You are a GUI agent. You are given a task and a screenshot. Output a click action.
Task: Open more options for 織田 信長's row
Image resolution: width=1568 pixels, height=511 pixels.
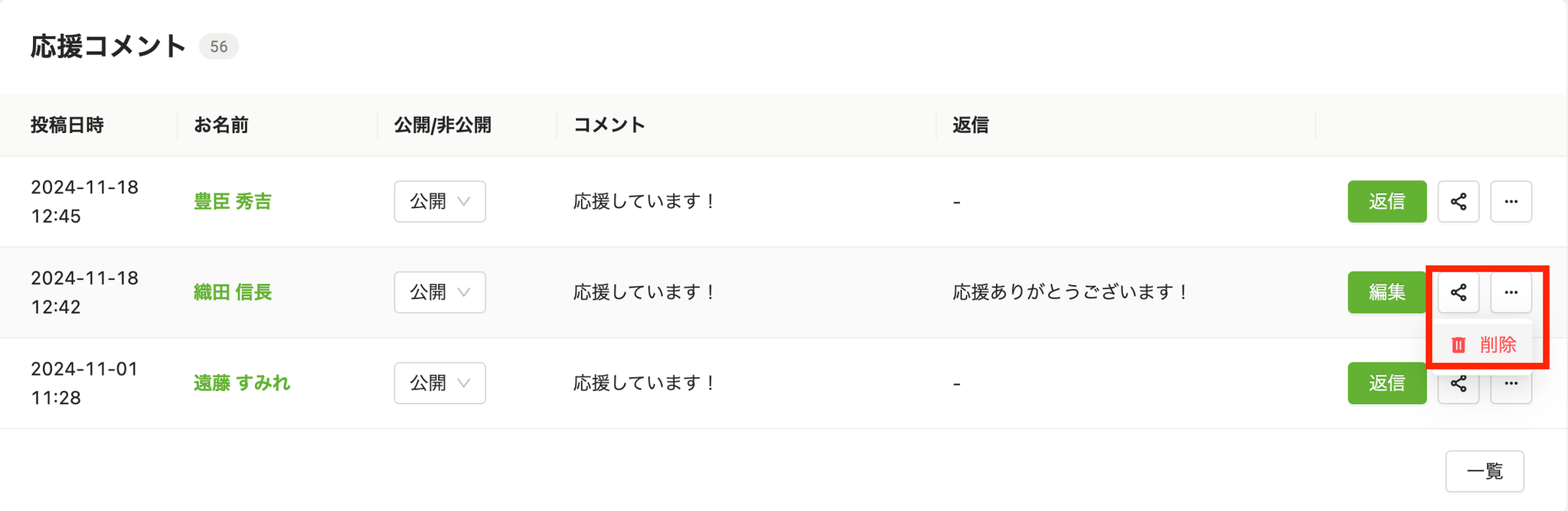coord(1511,292)
